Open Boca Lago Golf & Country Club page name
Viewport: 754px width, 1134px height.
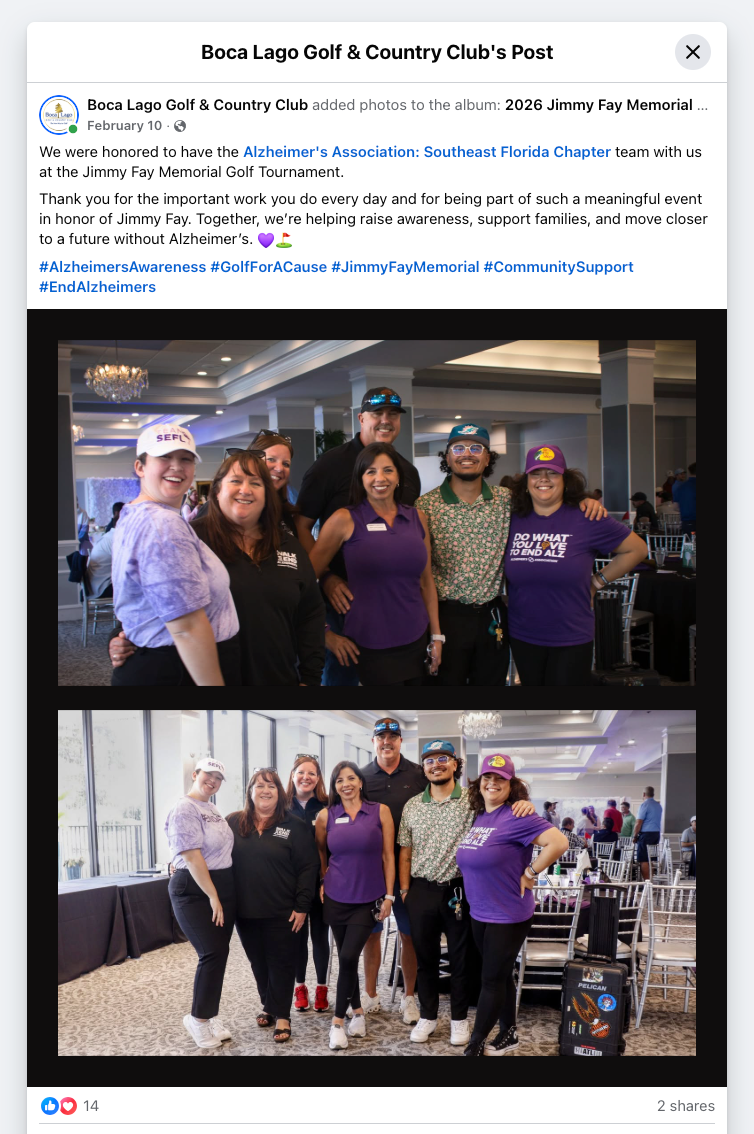point(197,105)
